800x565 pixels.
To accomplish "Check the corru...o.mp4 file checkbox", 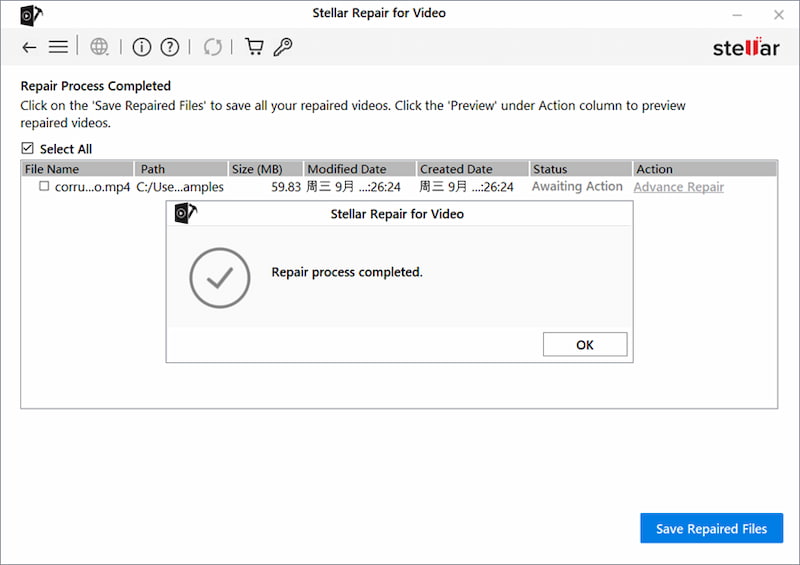I will (44, 186).
